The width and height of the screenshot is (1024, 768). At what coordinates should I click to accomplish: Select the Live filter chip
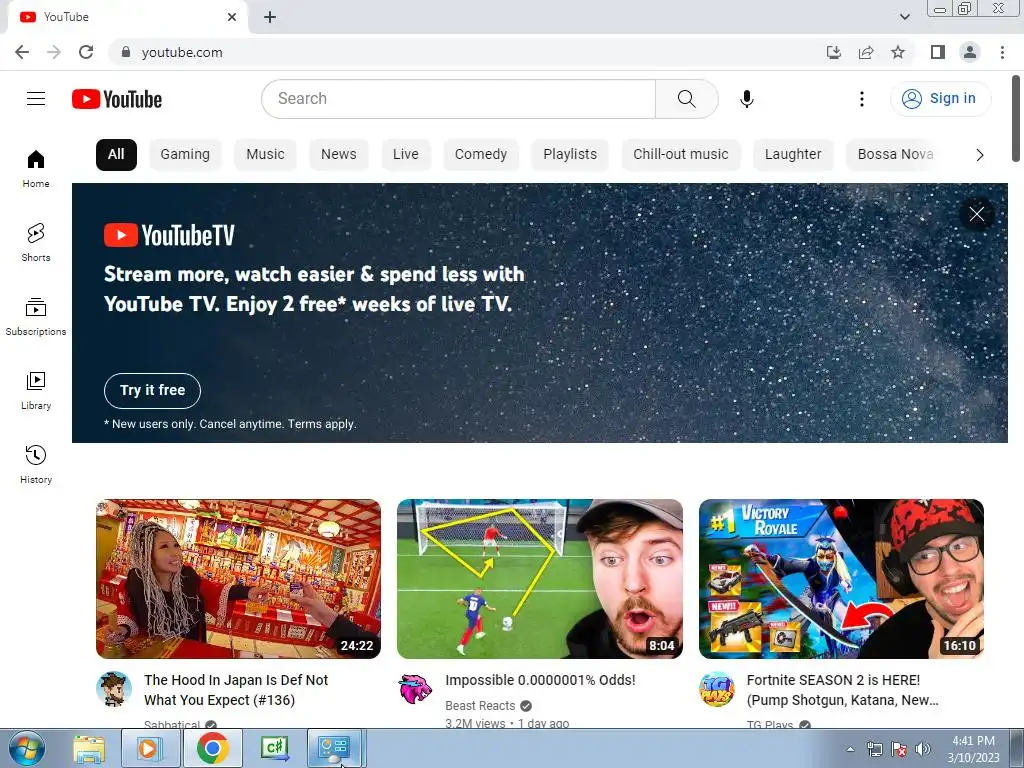[x=406, y=155]
